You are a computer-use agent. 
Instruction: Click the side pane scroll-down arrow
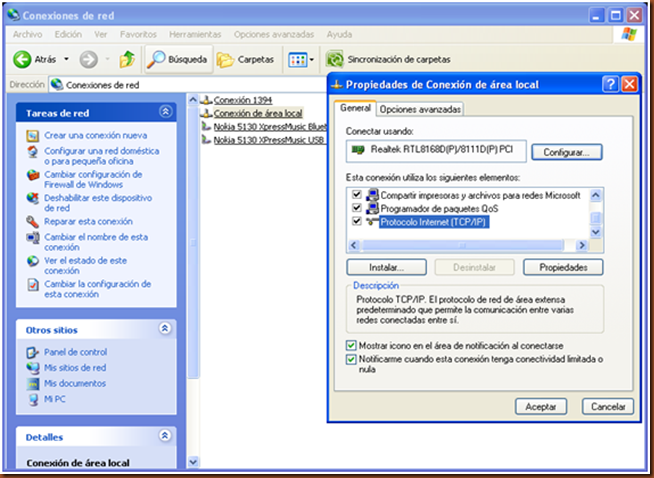pos(193,462)
